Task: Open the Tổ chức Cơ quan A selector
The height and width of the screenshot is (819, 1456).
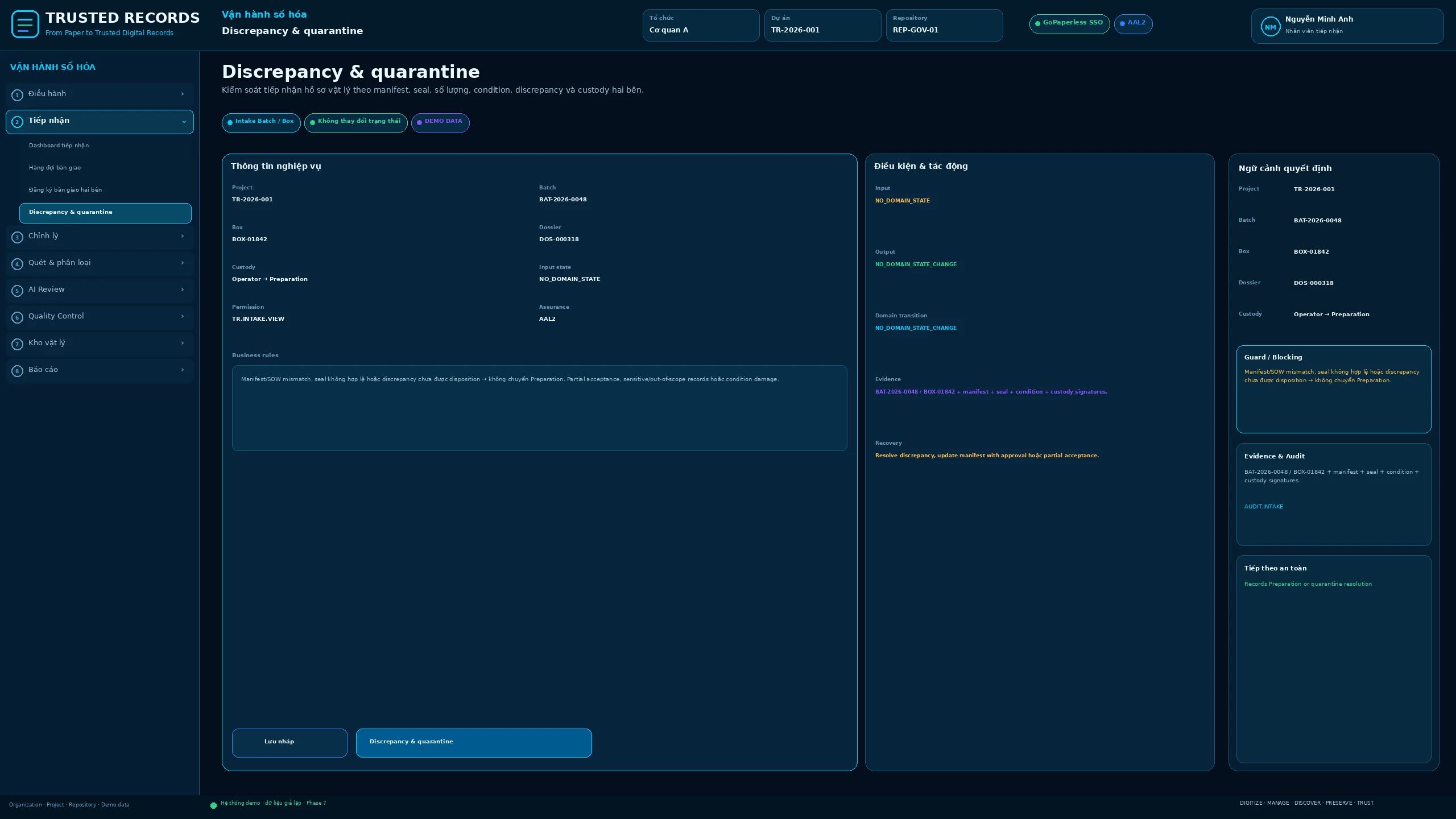Action: [701, 25]
